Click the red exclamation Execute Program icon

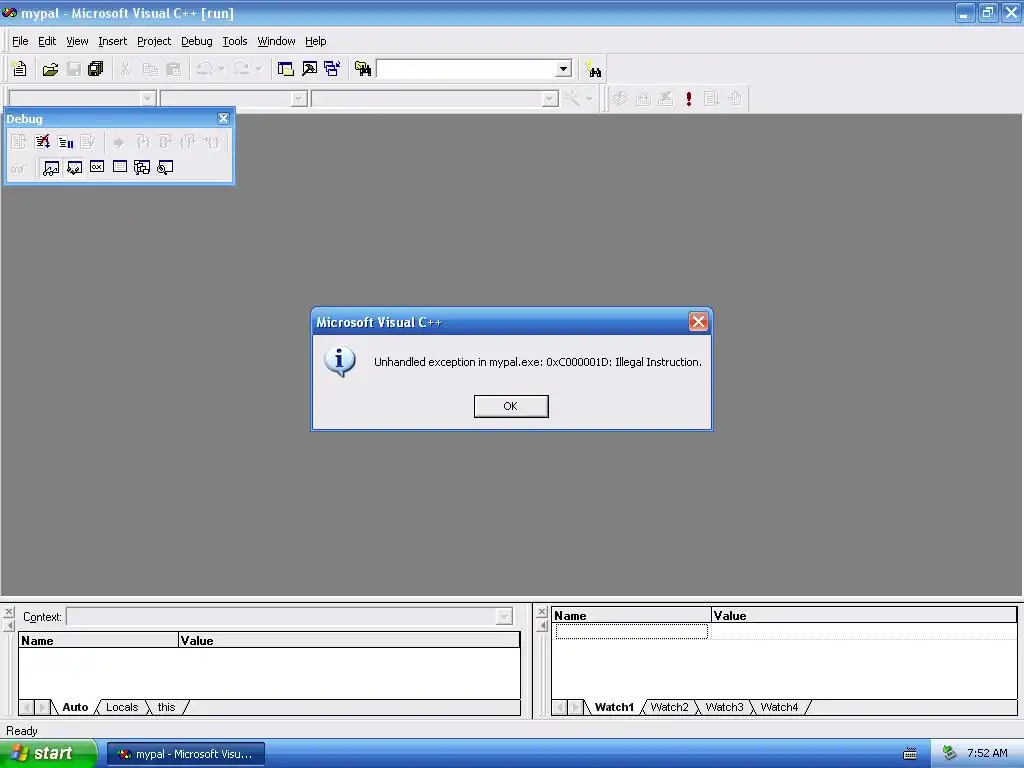(689, 99)
